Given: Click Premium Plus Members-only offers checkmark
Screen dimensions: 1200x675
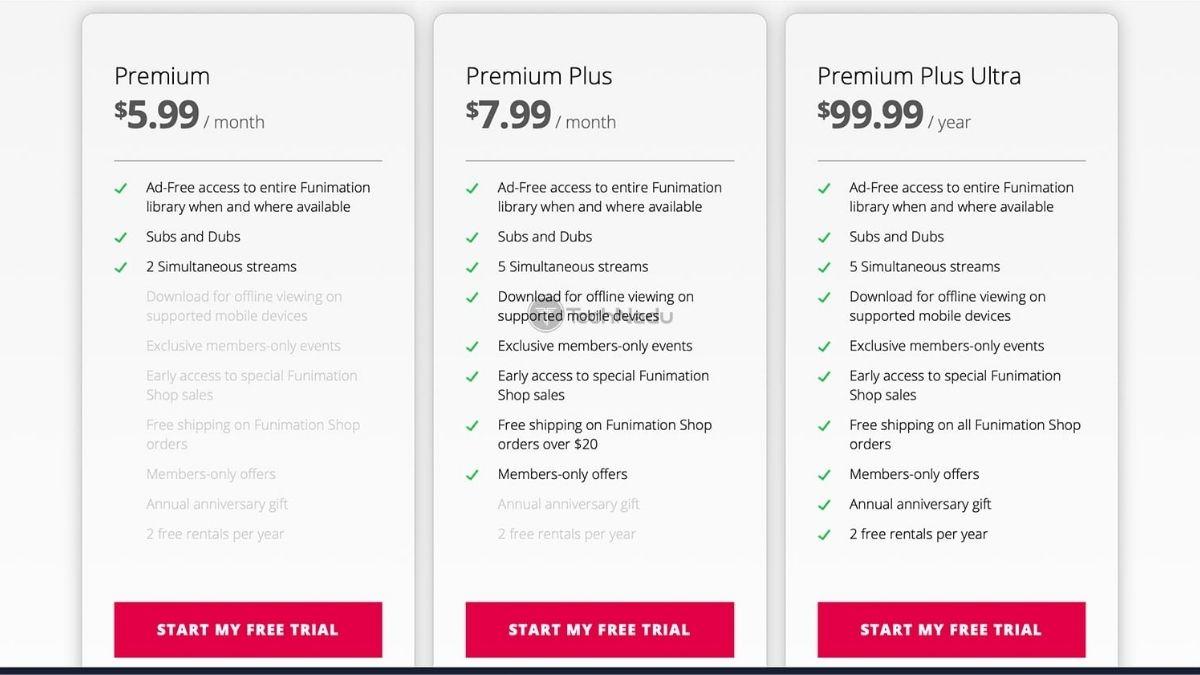Looking at the screenshot, I should click(x=472, y=475).
